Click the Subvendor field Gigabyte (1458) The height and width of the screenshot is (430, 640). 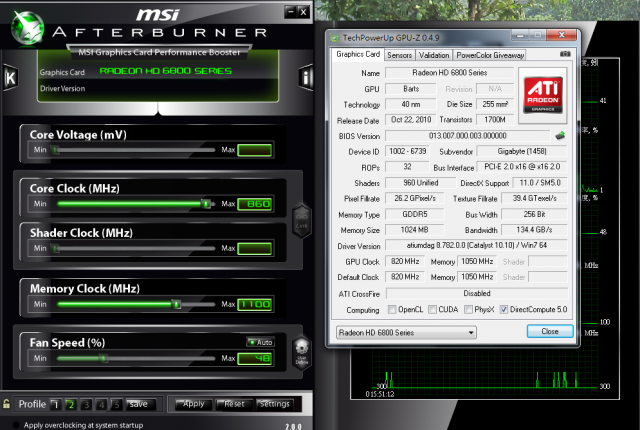pos(522,151)
